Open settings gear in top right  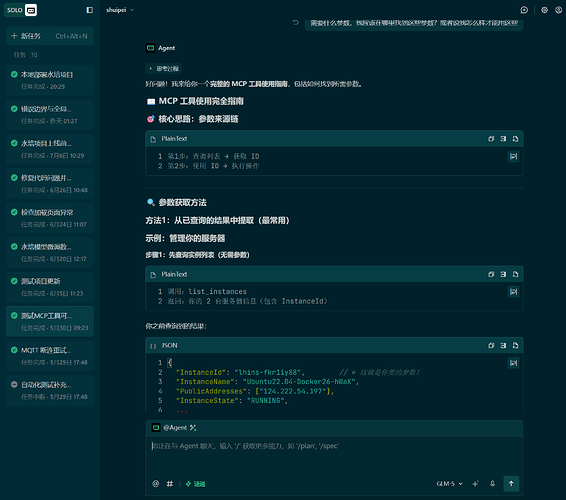[544, 10]
